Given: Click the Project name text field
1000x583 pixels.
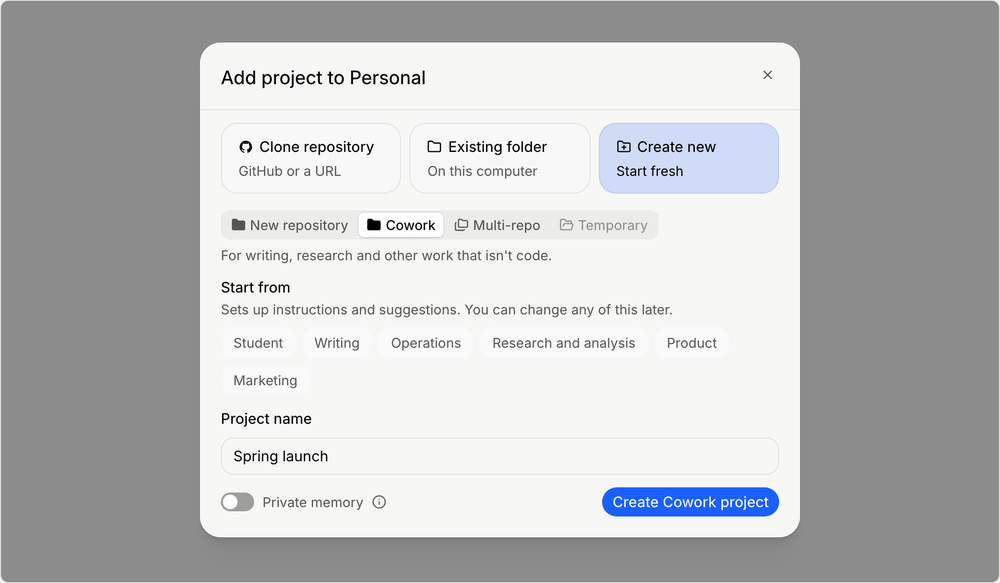Looking at the screenshot, I should pyautogui.click(x=499, y=456).
